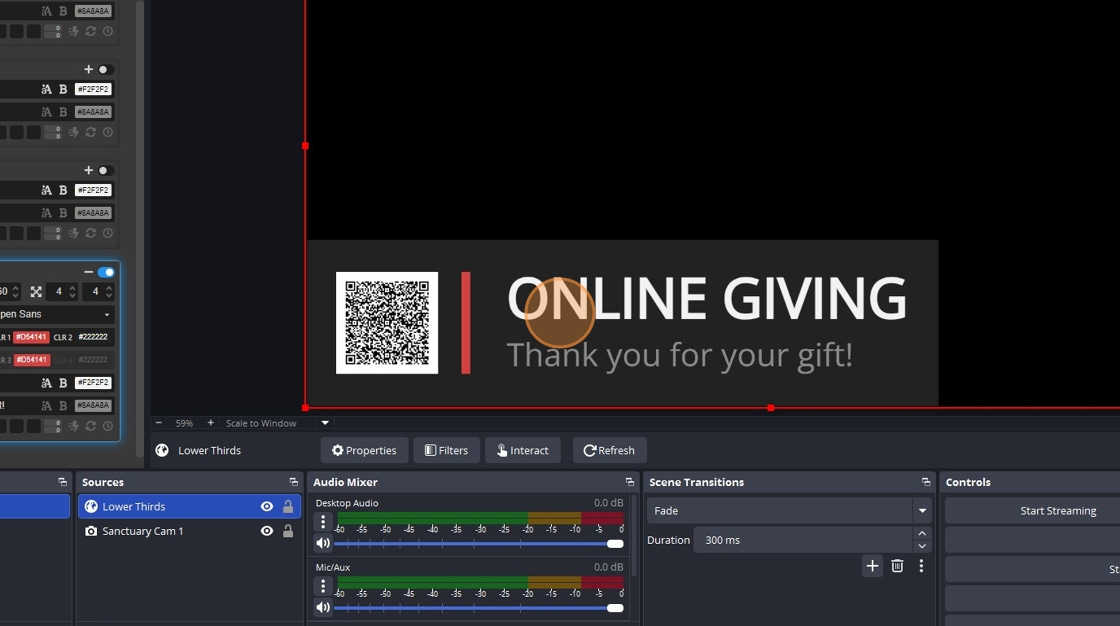
Task: Click the Interact button
Action: pyautogui.click(x=523, y=450)
